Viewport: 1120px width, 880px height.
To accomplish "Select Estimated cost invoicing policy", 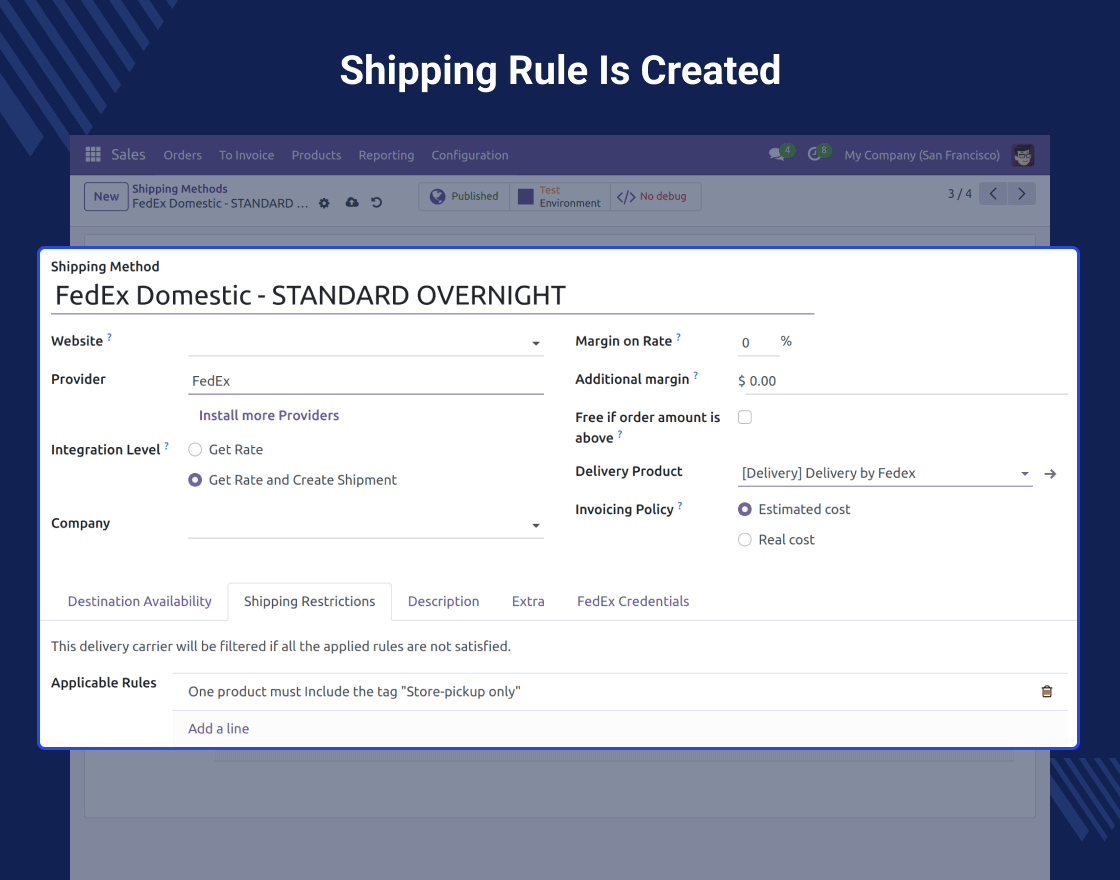I will pyautogui.click(x=745, y=509).
